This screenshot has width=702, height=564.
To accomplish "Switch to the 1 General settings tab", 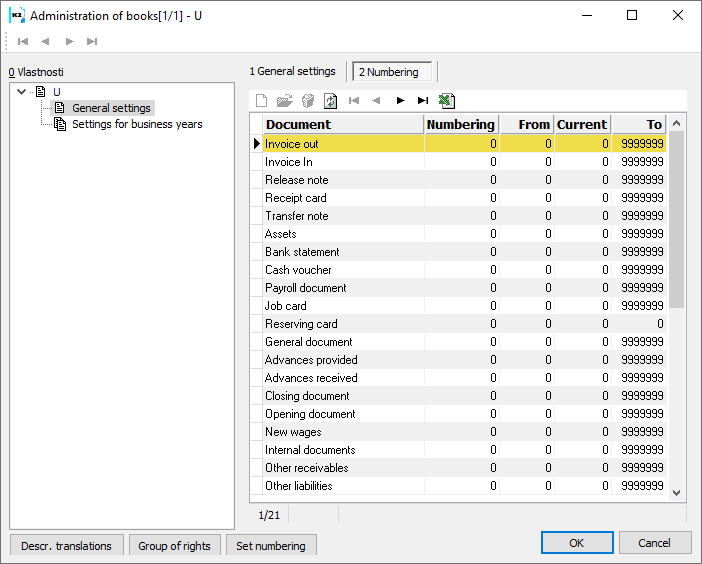I will point(292,71).
